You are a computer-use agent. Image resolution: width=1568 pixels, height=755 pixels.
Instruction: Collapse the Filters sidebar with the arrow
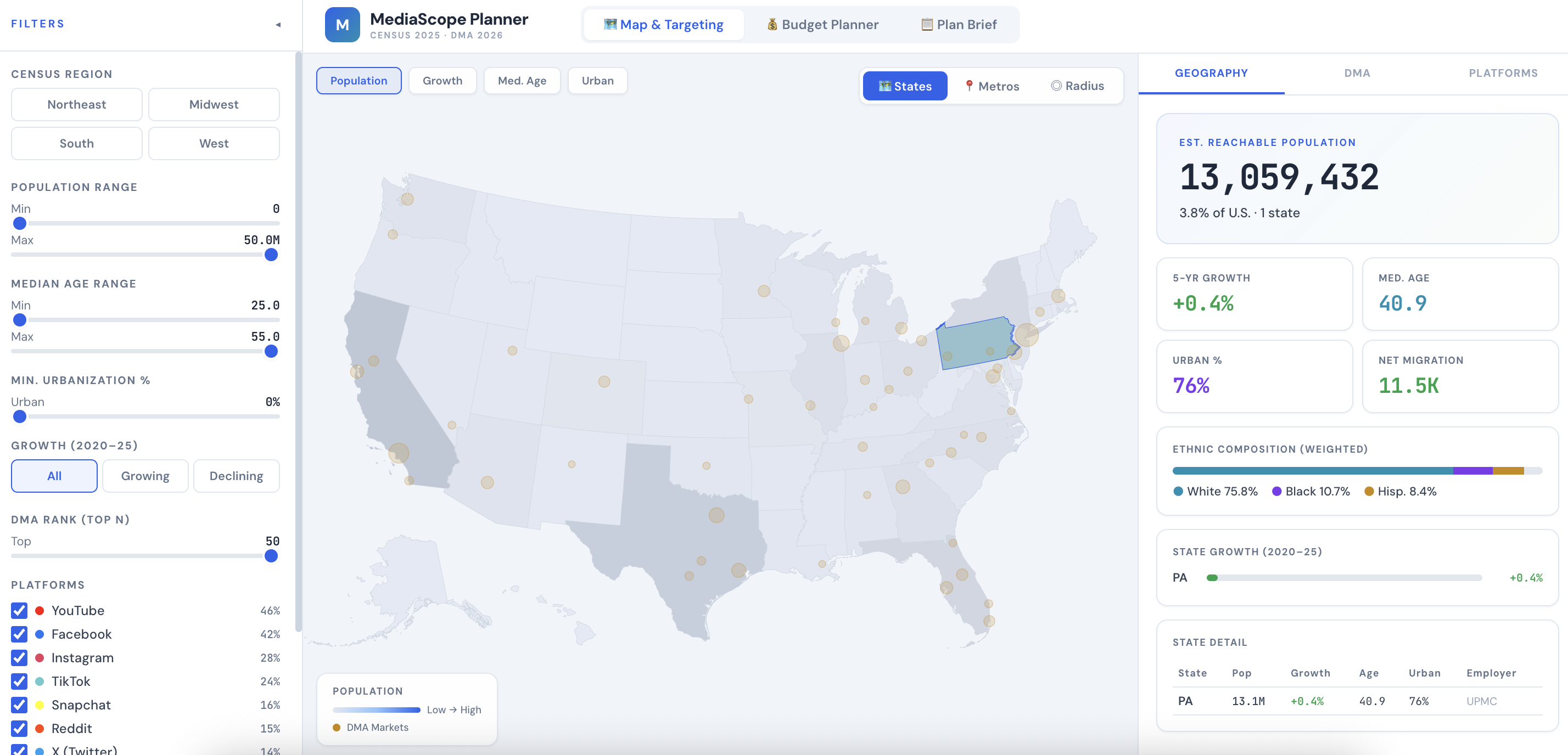tap(278, 24)
